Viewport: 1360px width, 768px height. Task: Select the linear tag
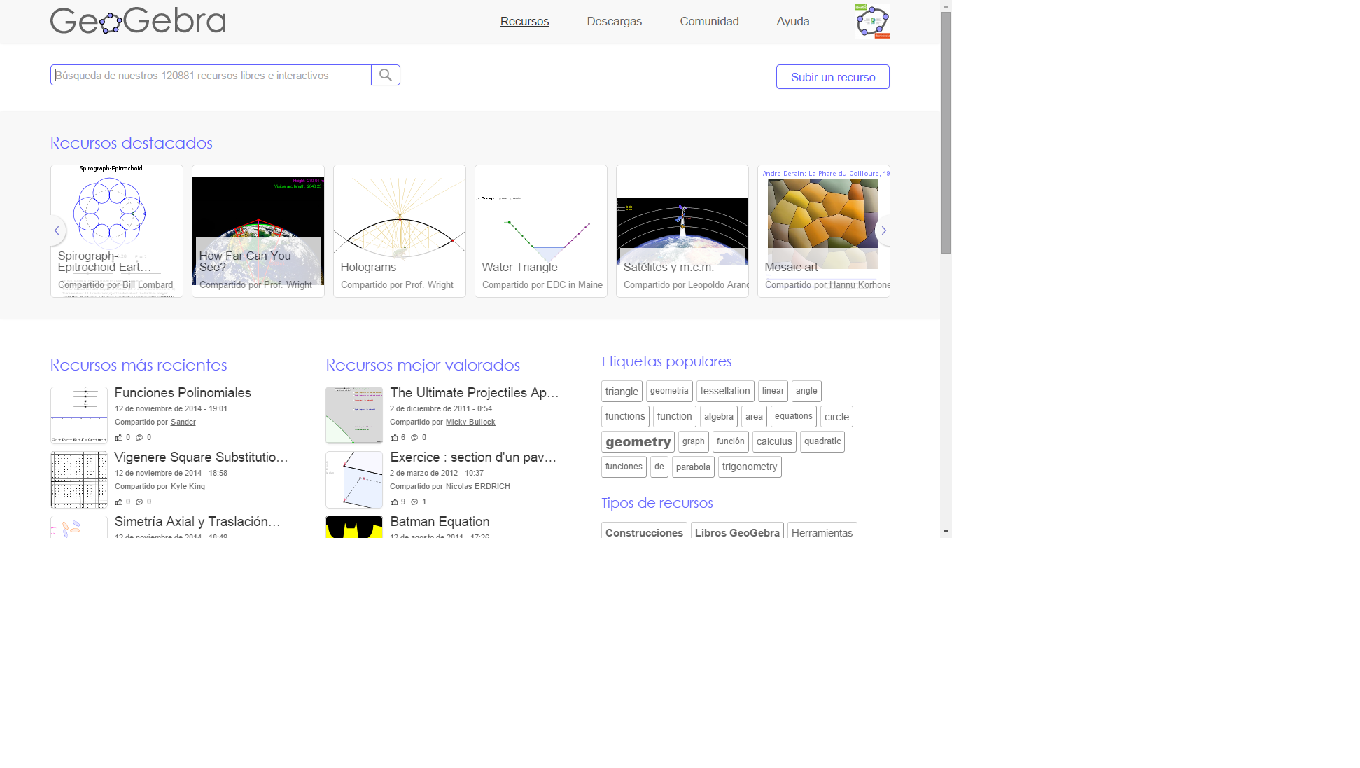tap(773, 391)
